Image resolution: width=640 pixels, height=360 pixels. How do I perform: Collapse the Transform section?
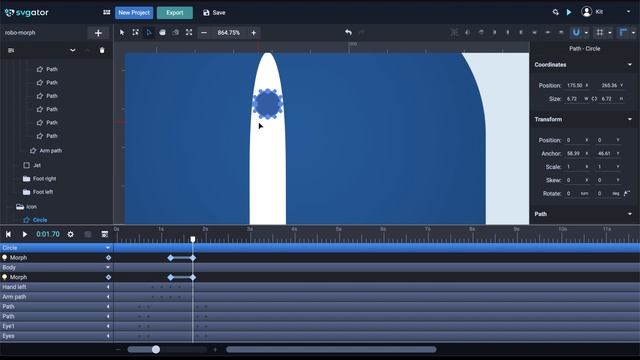(x=630, y=119)
